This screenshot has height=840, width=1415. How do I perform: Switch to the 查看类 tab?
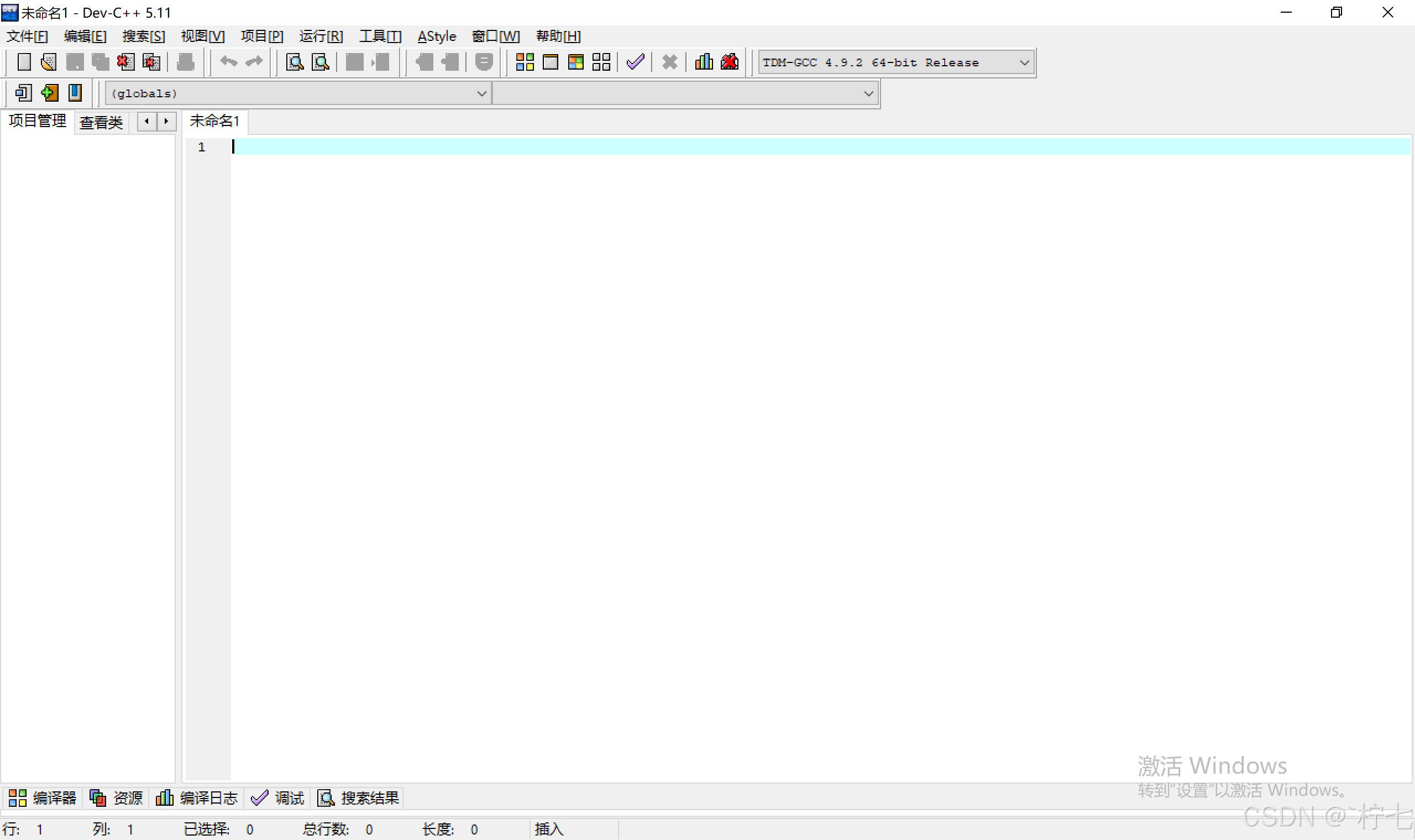tap(101, 122)
